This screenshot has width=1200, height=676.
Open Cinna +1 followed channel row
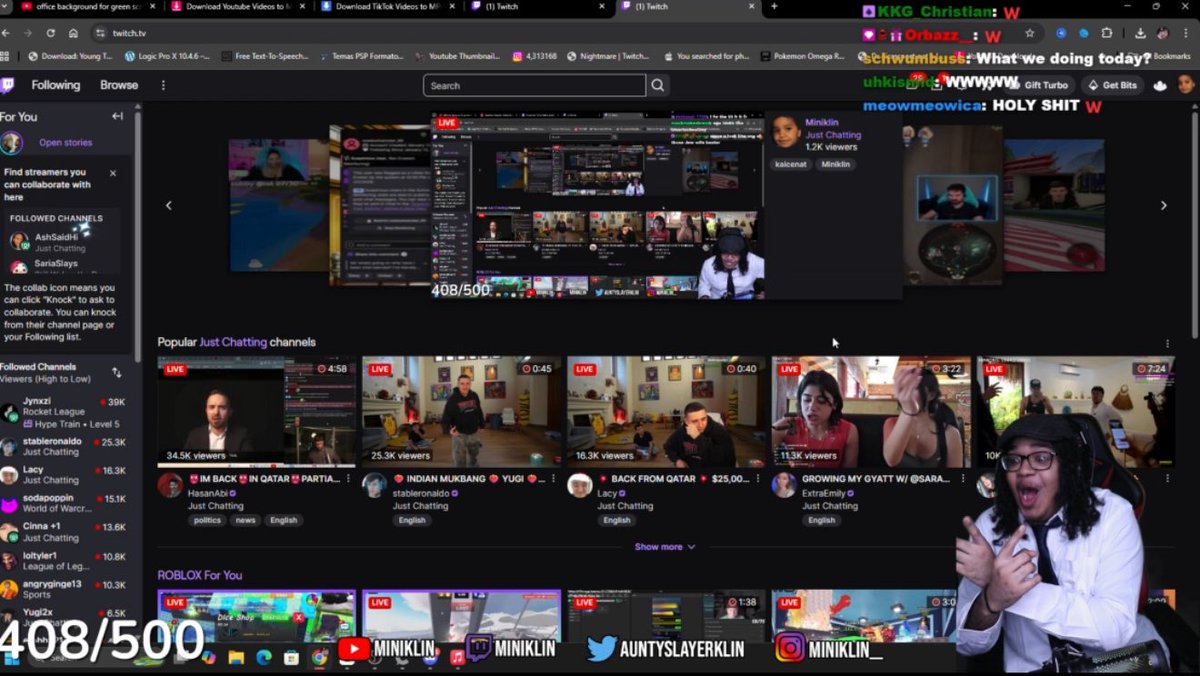[x=66, y=531]
